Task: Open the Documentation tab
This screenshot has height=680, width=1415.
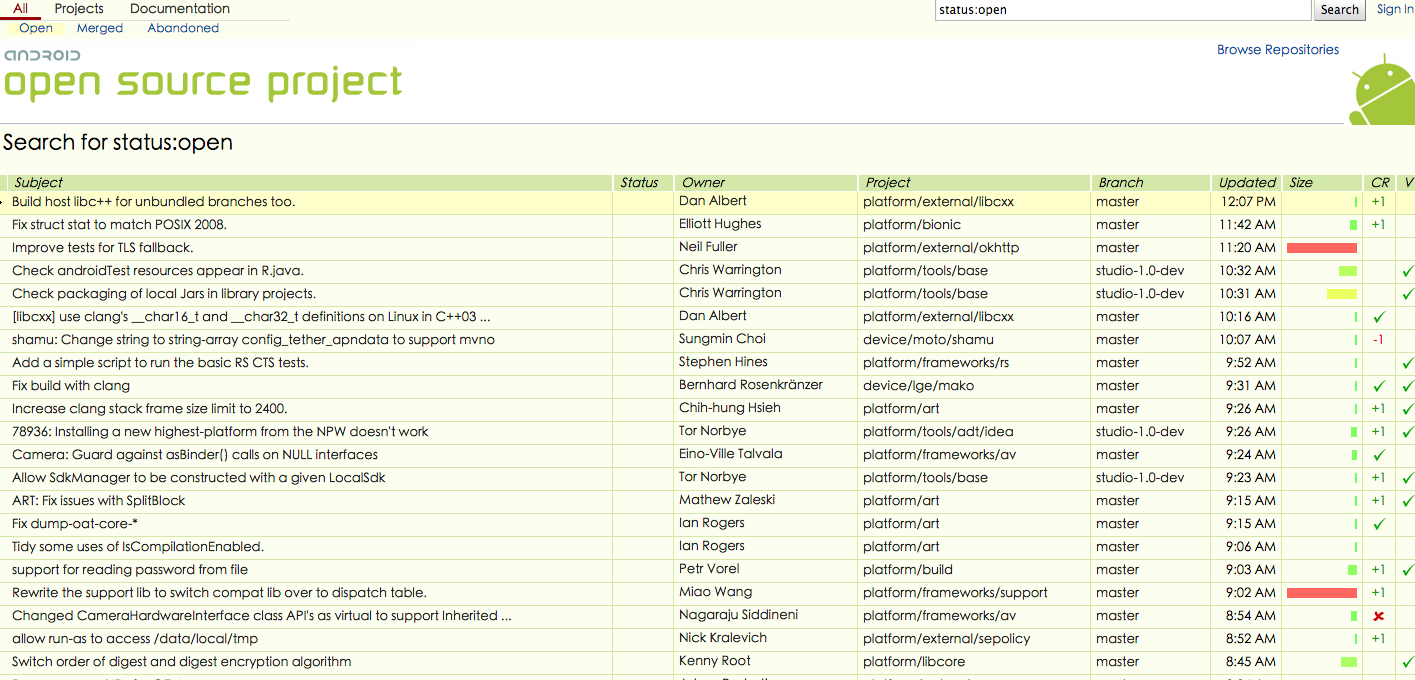Action: tap(180, 8)
